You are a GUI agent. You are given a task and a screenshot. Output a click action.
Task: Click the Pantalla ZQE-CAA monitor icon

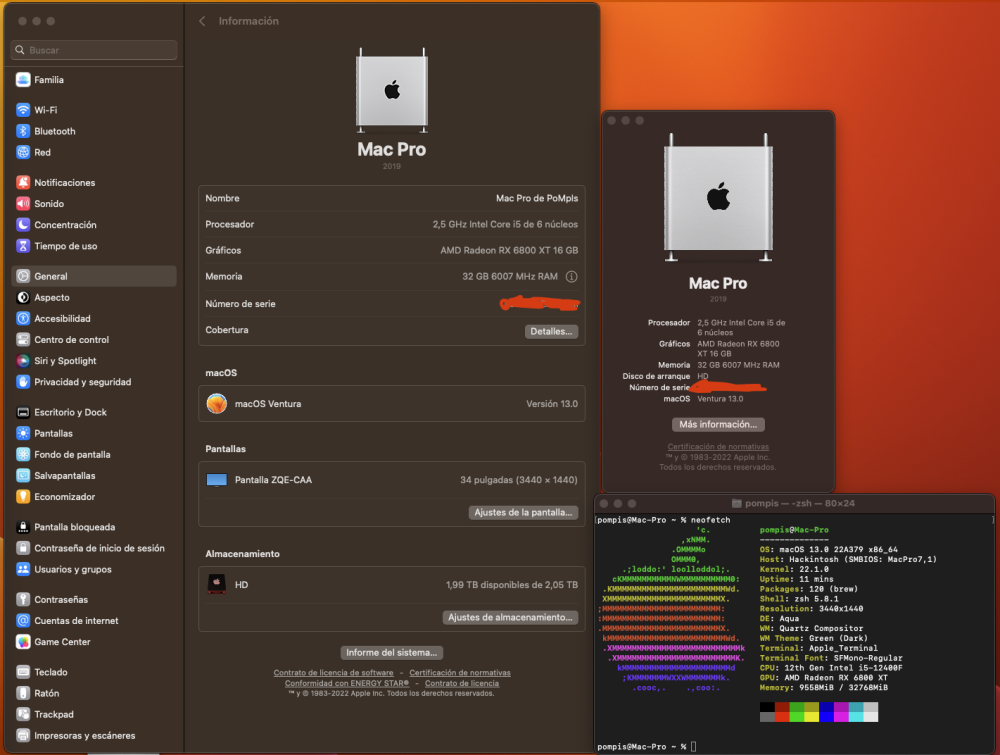point(217,480)
